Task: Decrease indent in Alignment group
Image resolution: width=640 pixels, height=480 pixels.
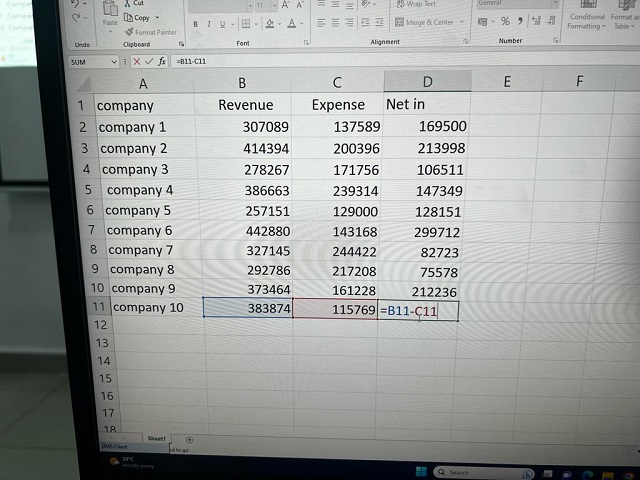Action: pos(365,22)
